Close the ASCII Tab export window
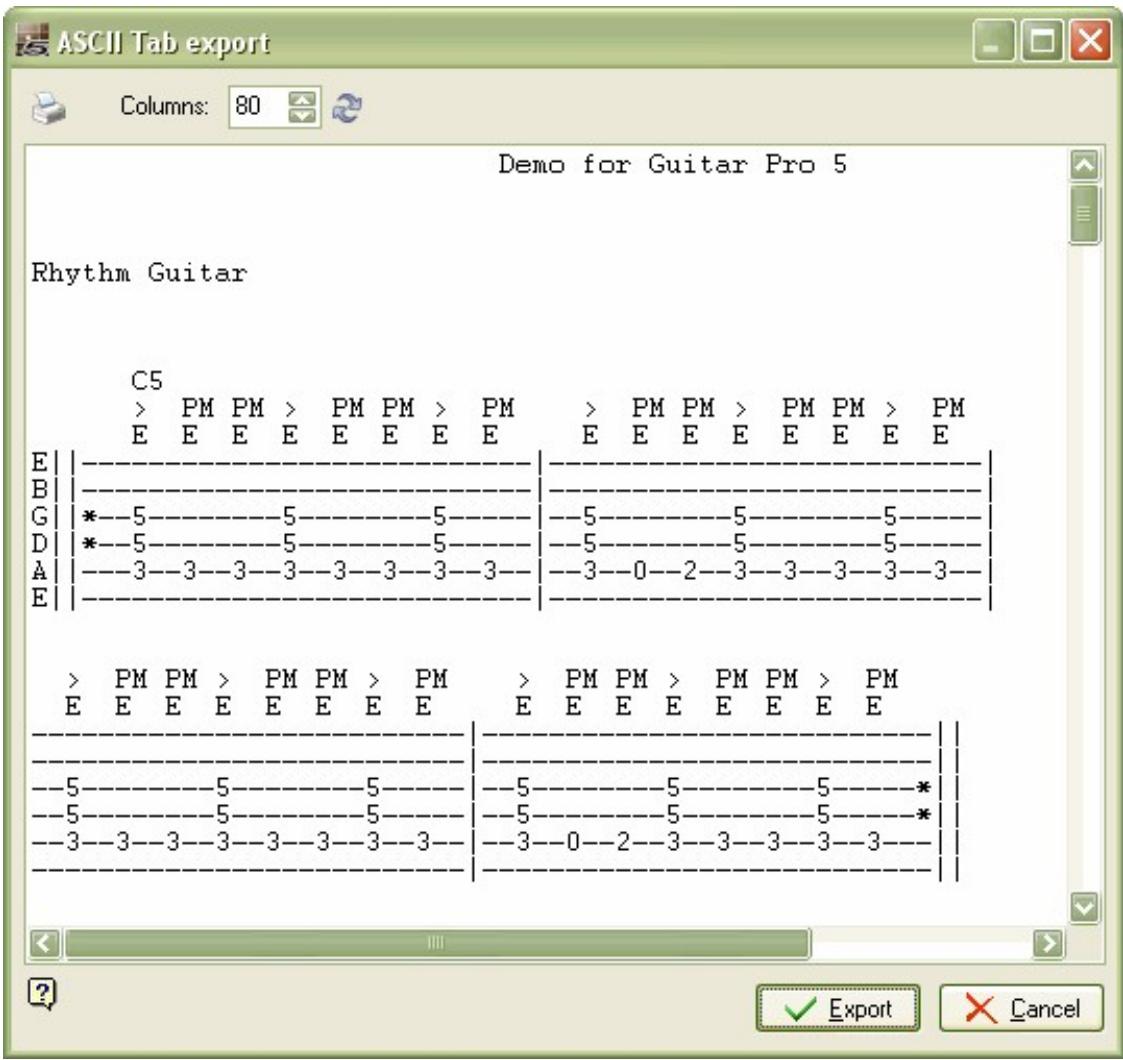The image size is (1123, 1060). [1089, 40]
